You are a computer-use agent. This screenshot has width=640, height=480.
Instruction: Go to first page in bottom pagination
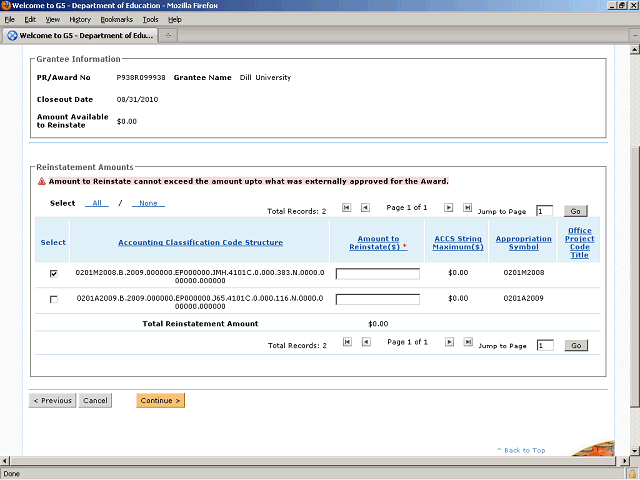pos(347,342)
